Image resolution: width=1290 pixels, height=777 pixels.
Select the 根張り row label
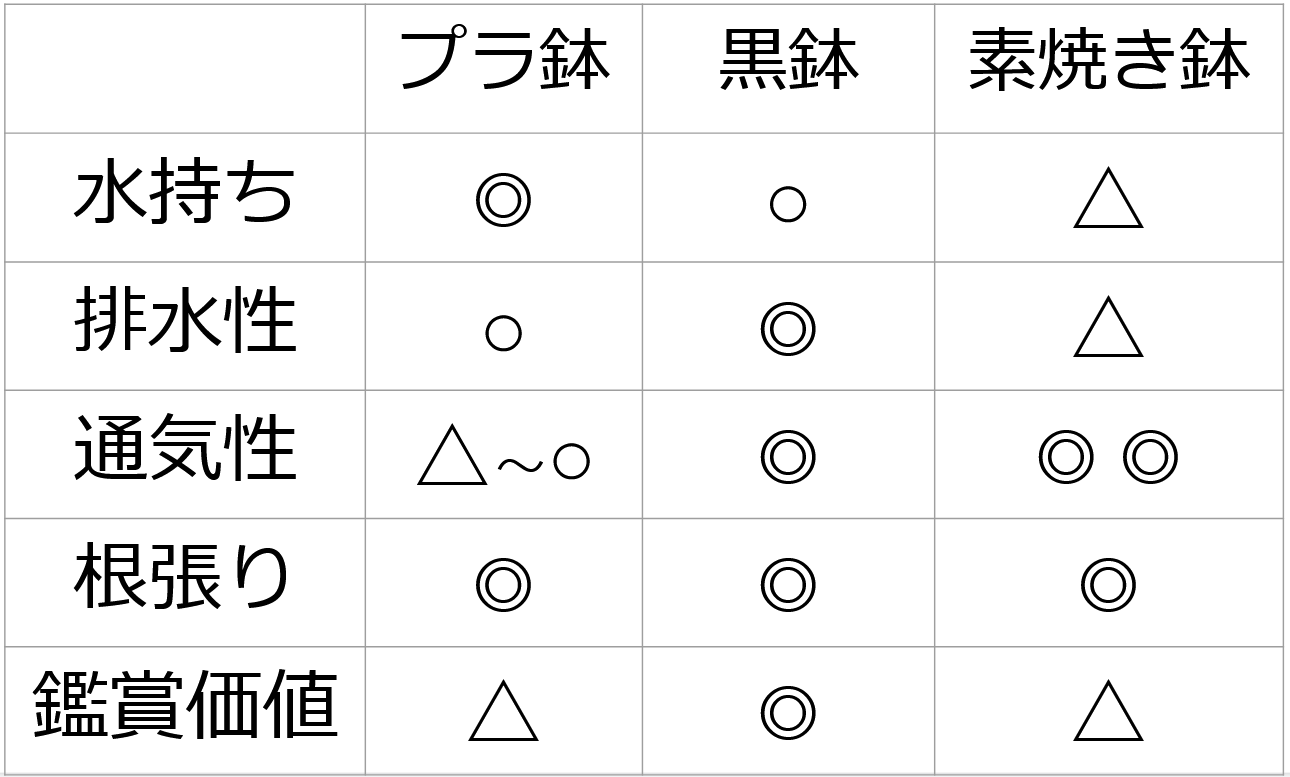tap(185, 581)
